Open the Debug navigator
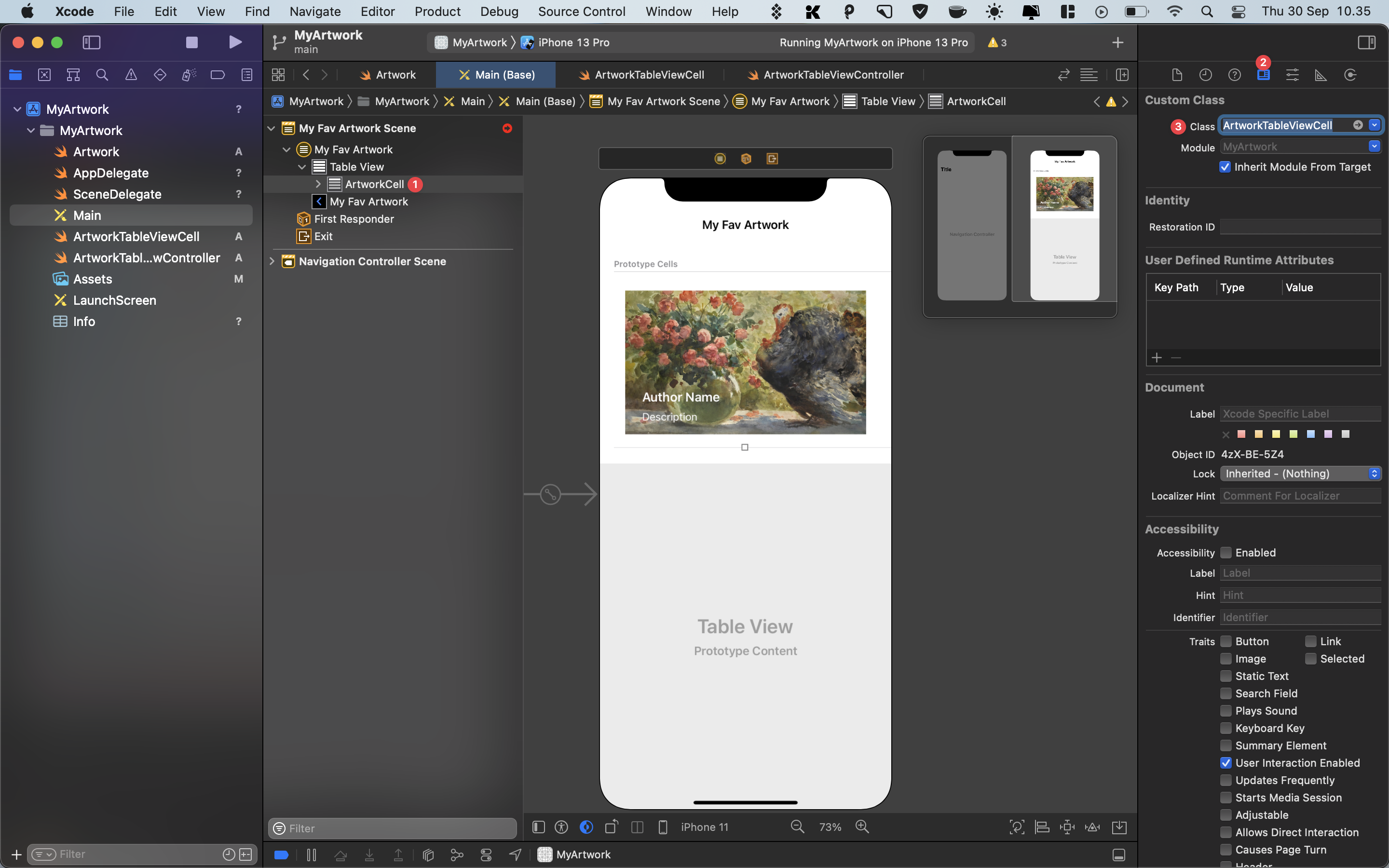Viewport: 1389px width, 868px height. [189, 75]
